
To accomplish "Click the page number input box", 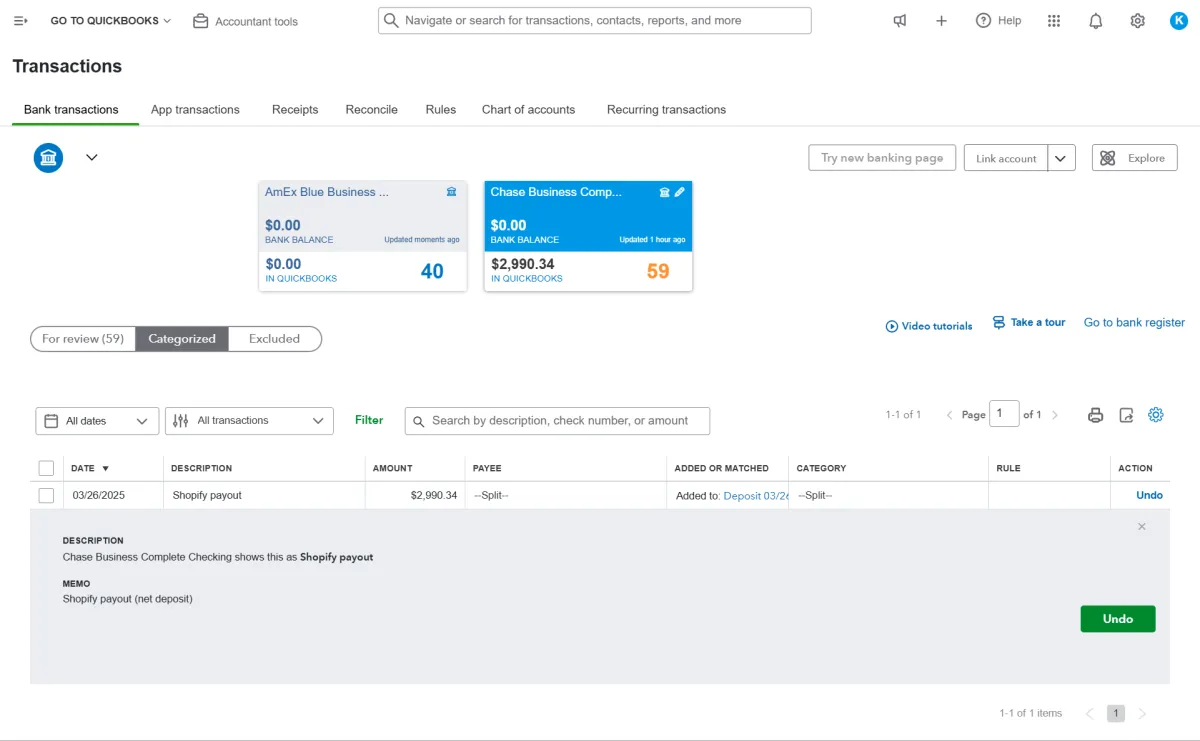I will (x=1004, y=414).
